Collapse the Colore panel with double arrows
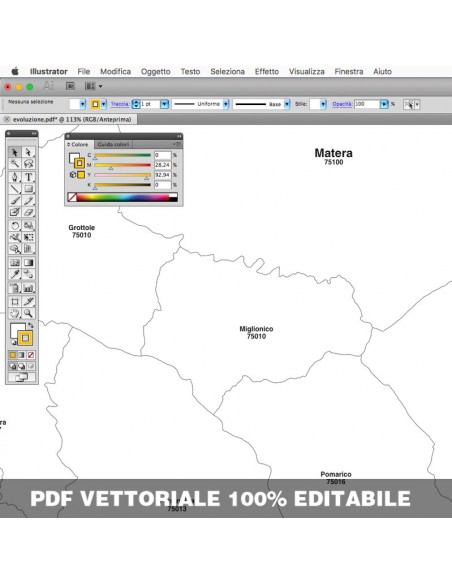 click(179, 136)
